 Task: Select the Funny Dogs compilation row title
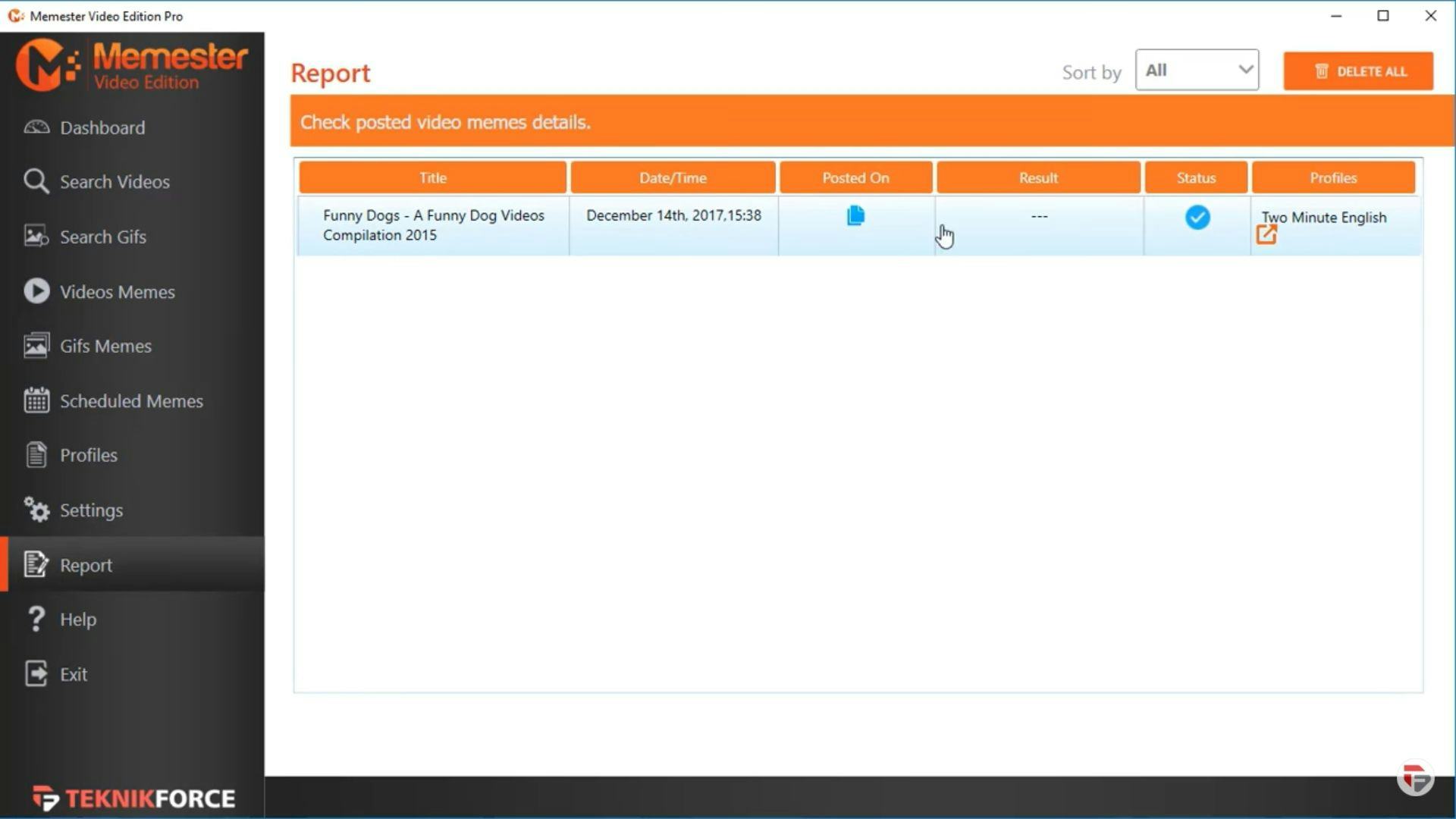433,225
